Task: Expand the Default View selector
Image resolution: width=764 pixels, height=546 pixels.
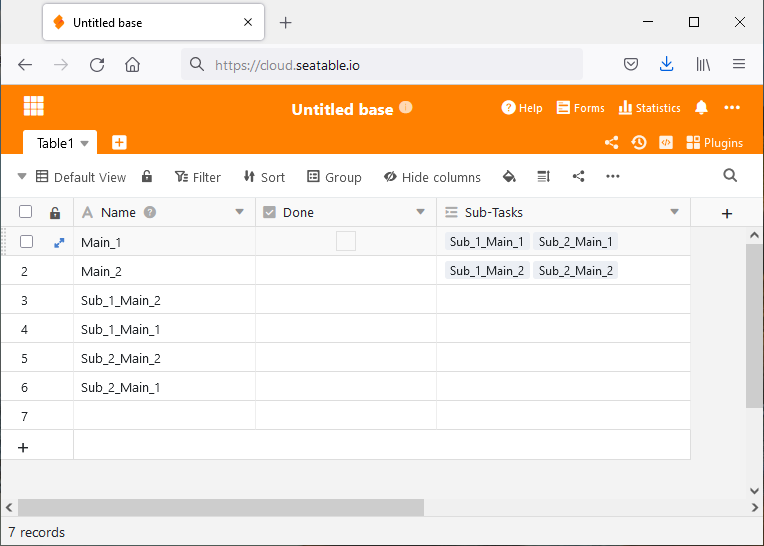Action: [22, 177]
